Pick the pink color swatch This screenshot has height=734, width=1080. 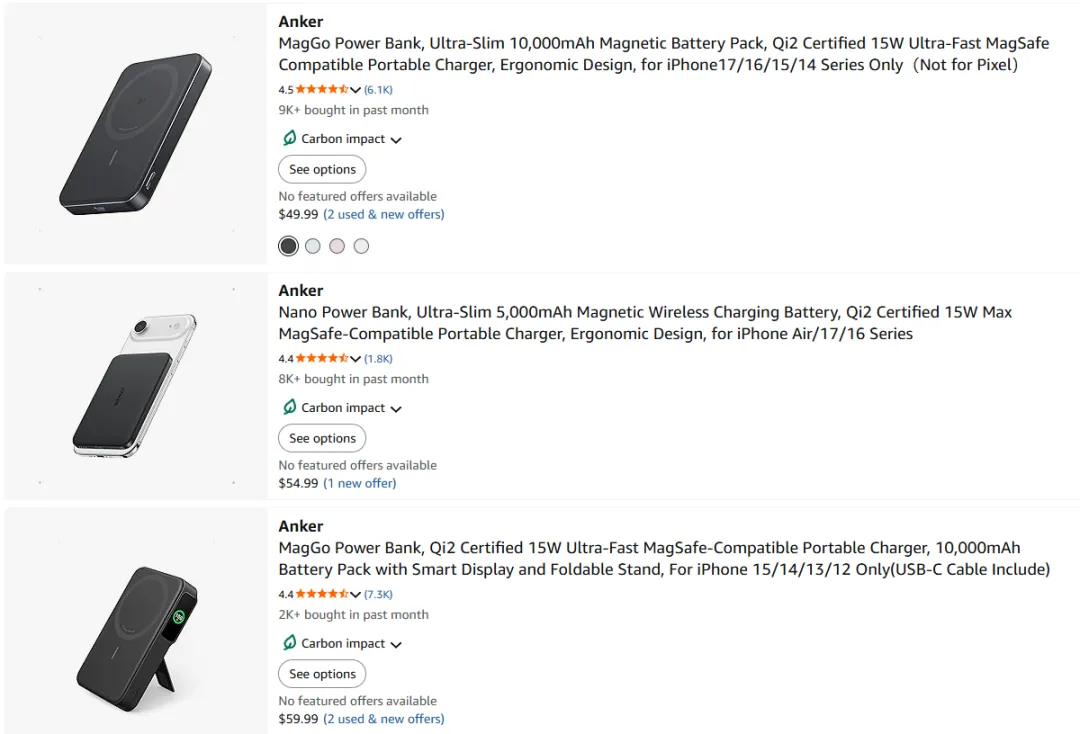point(337,246)
